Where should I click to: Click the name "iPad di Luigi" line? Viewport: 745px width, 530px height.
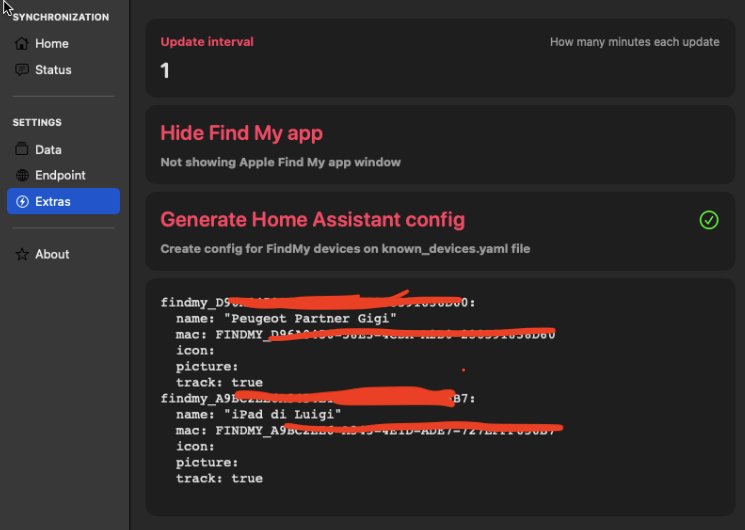258,414
